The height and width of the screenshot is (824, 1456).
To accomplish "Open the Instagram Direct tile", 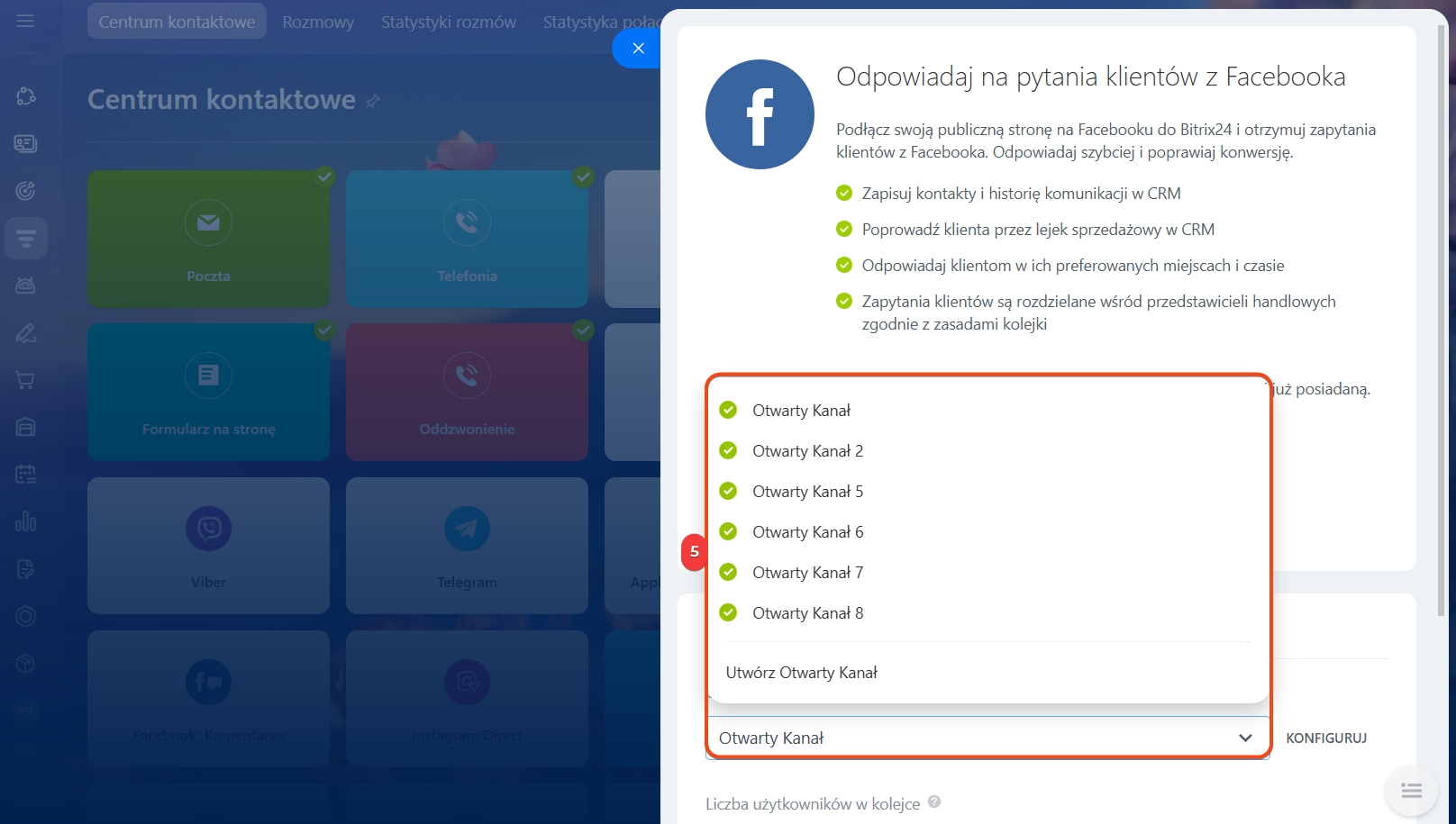I will (467, 699).
